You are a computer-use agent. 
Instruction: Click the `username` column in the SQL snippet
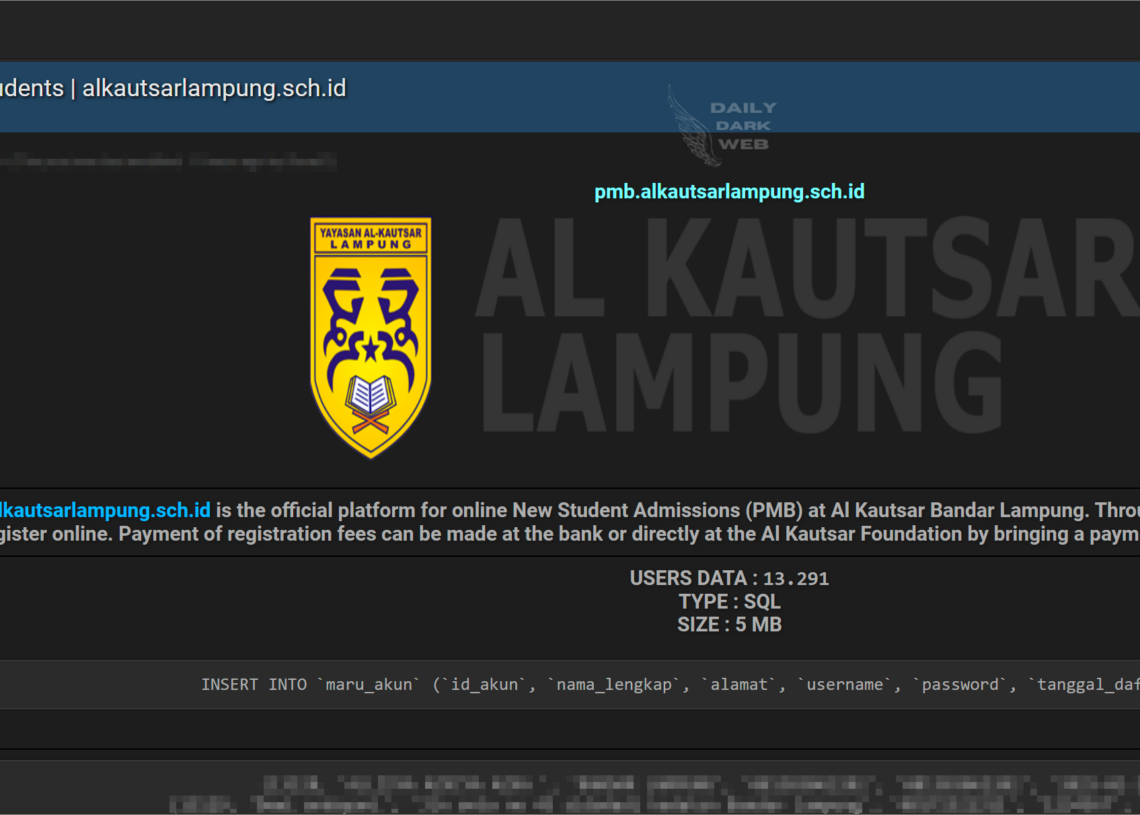tap(844, 685)
